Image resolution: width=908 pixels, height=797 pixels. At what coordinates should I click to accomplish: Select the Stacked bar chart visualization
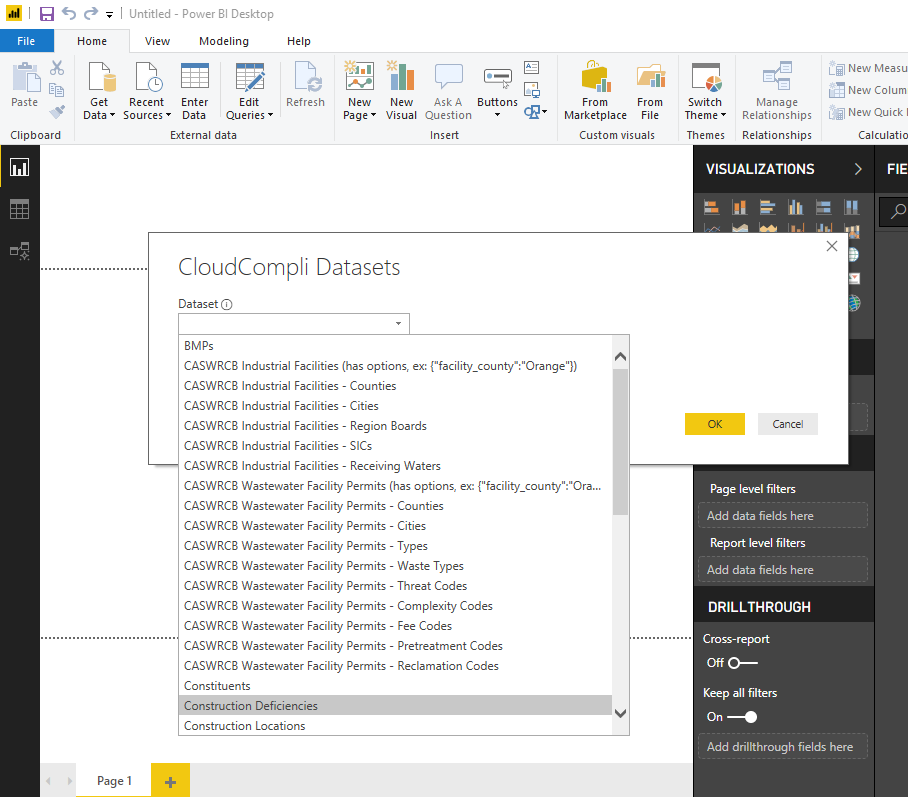(x=711, y=207)
